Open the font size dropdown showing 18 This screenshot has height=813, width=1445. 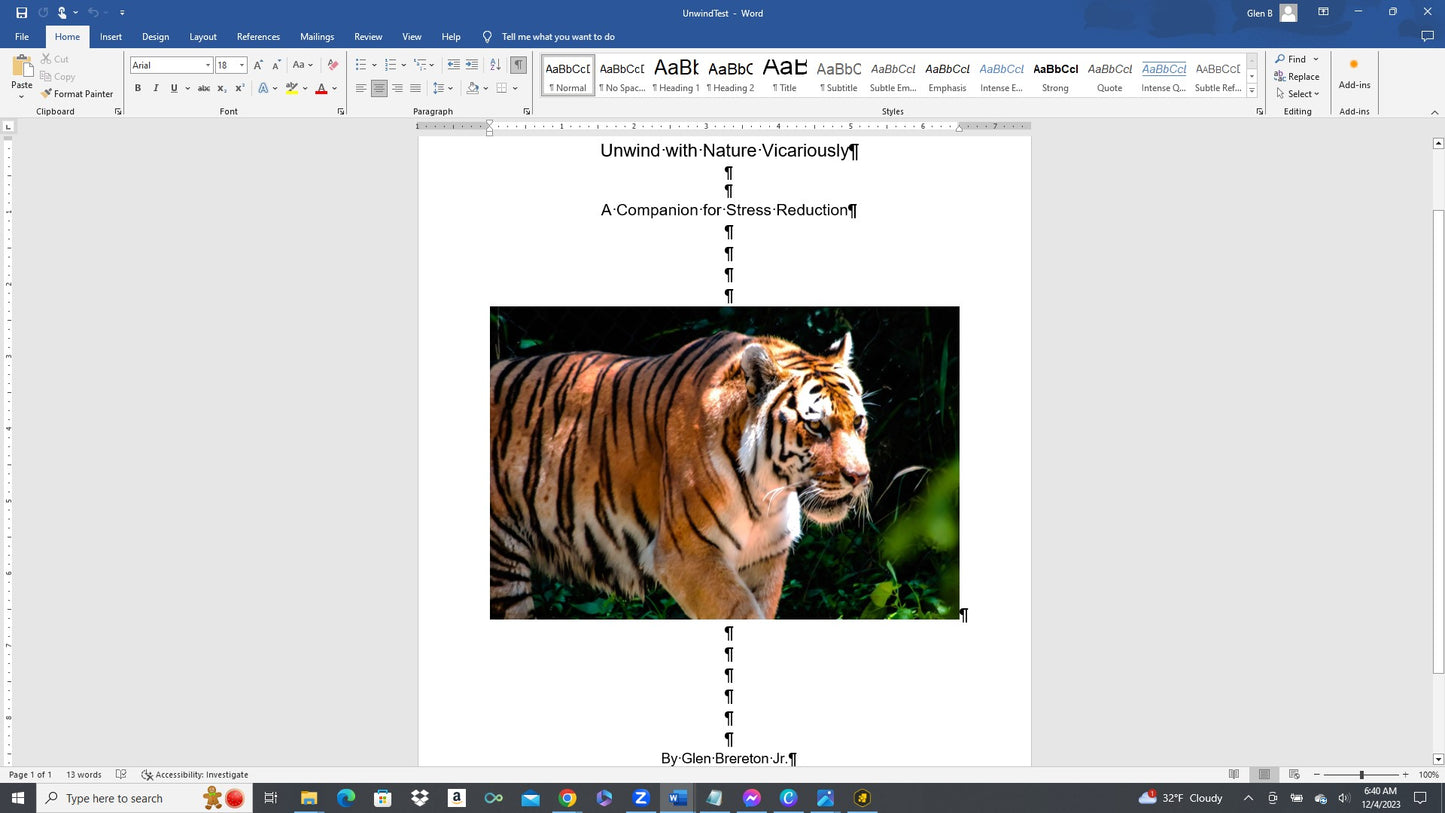click(242, 65)
